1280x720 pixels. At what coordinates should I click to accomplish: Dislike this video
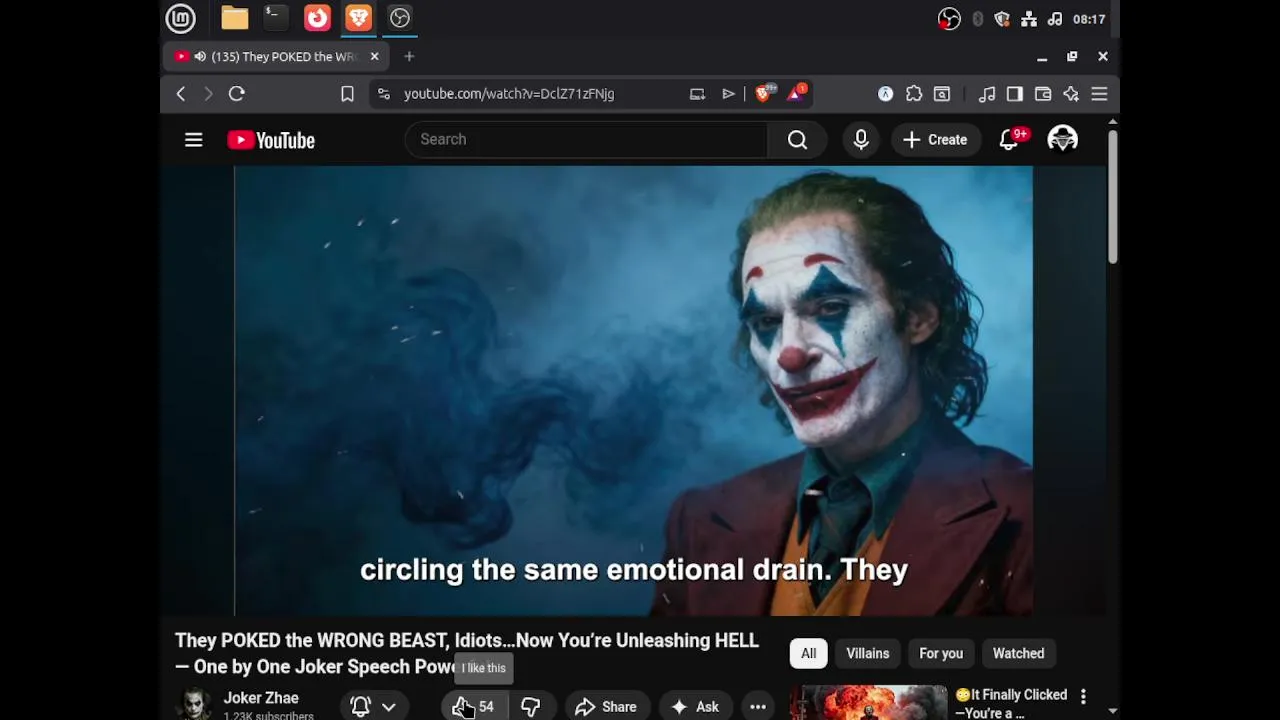(x=531, y=707)
